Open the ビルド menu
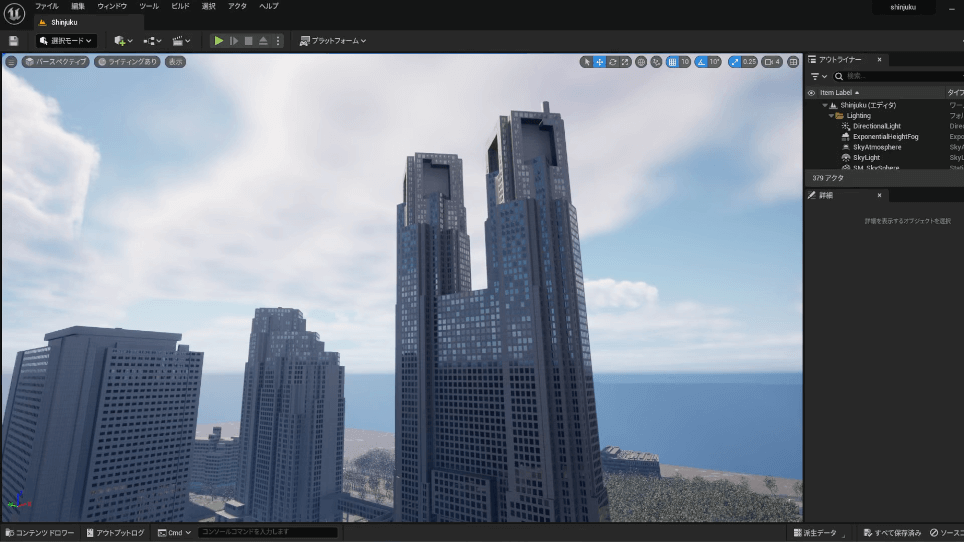 pyautogui.click(x=180, y=6)
